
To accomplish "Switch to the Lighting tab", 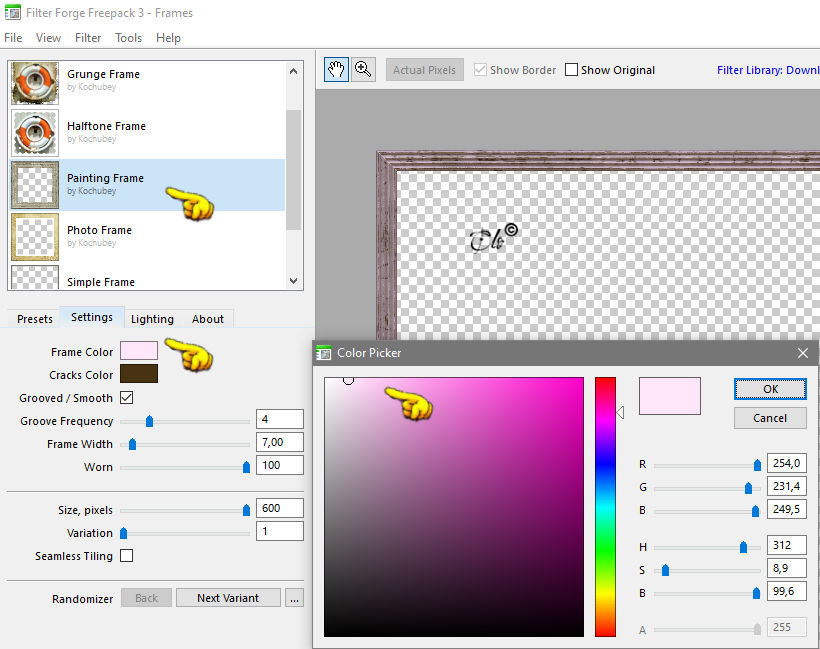I will pos(152,319).
